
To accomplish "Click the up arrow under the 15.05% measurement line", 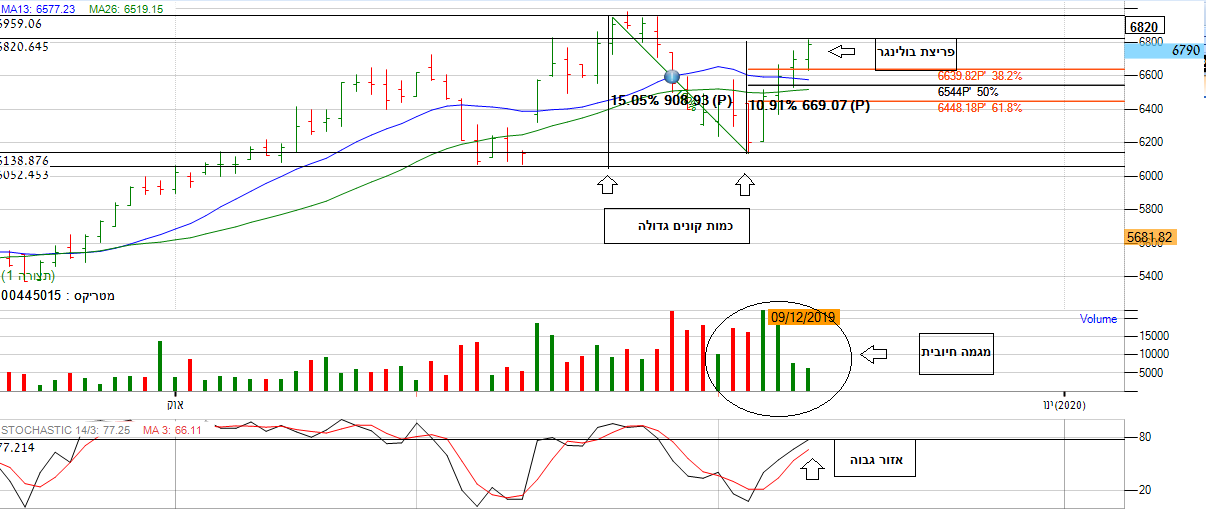I will pyautogui.click(x=608, y=184).
